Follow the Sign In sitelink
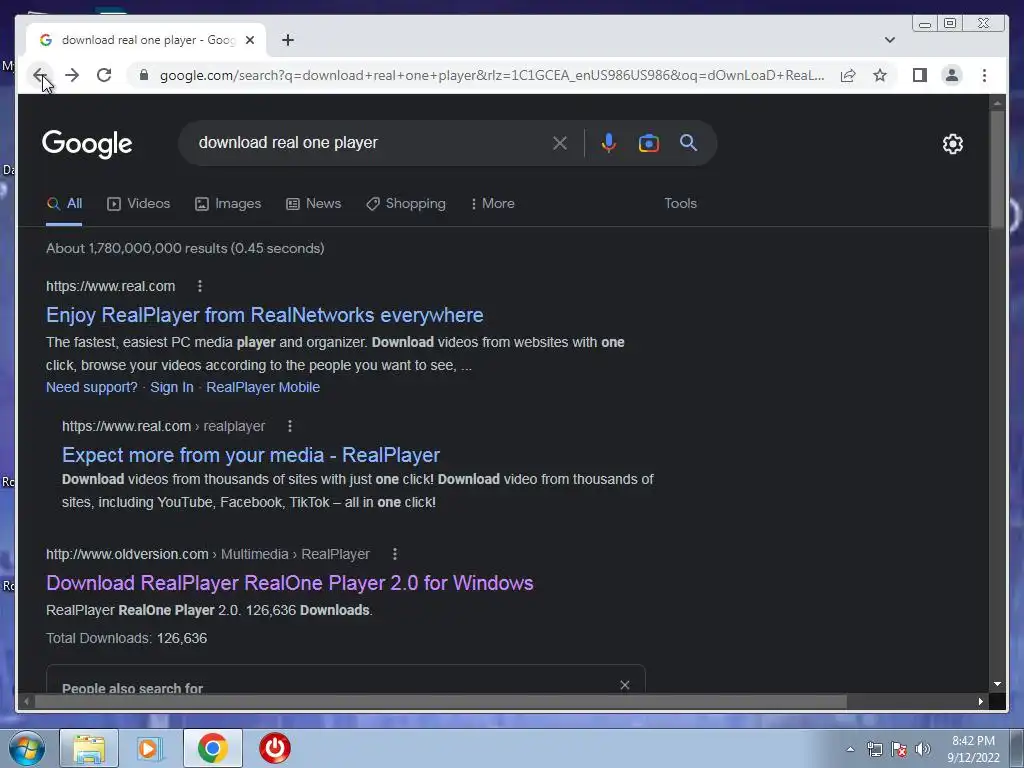Screen dimensions: 1024x768 (172, 387)
